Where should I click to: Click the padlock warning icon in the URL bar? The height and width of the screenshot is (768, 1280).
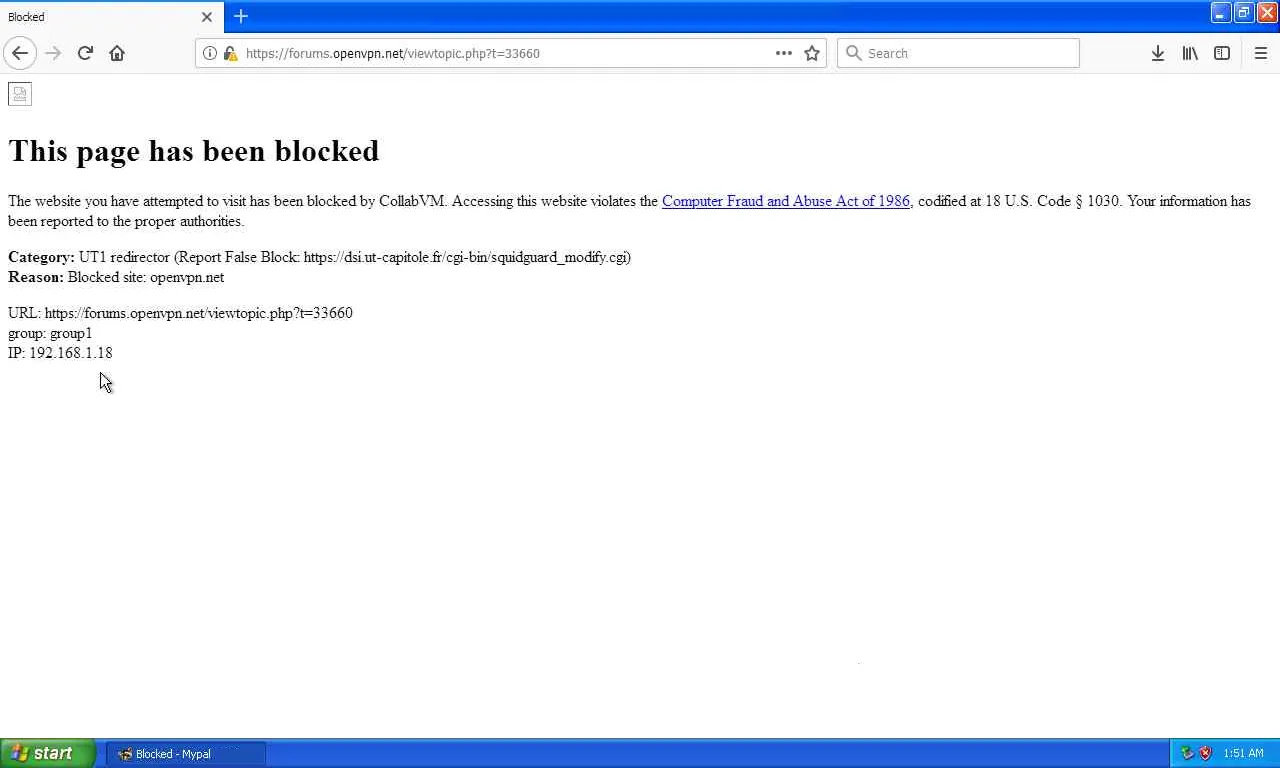230,53
